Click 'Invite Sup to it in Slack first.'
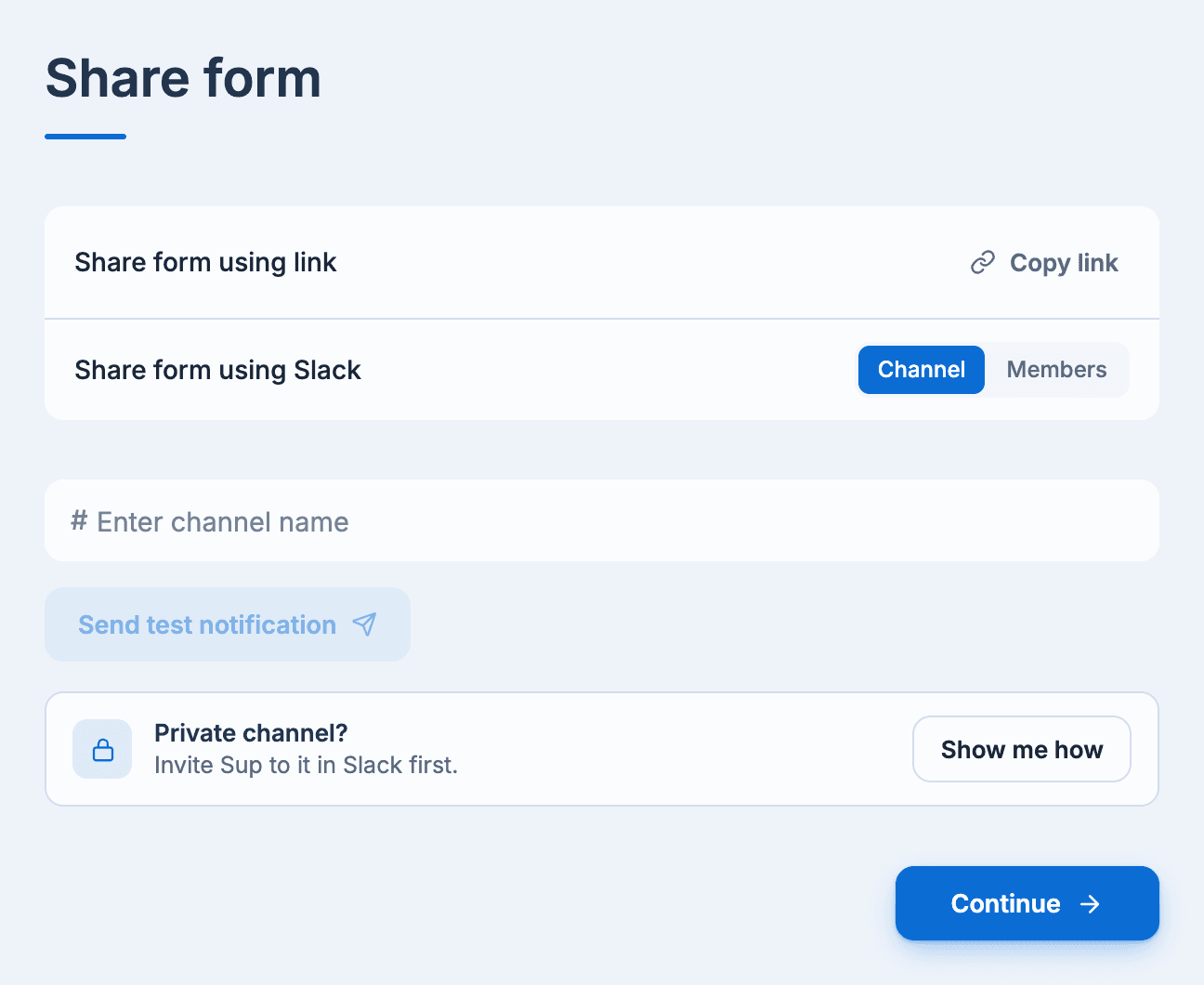Screen dimensions: 1204x985 coord(306,765)
